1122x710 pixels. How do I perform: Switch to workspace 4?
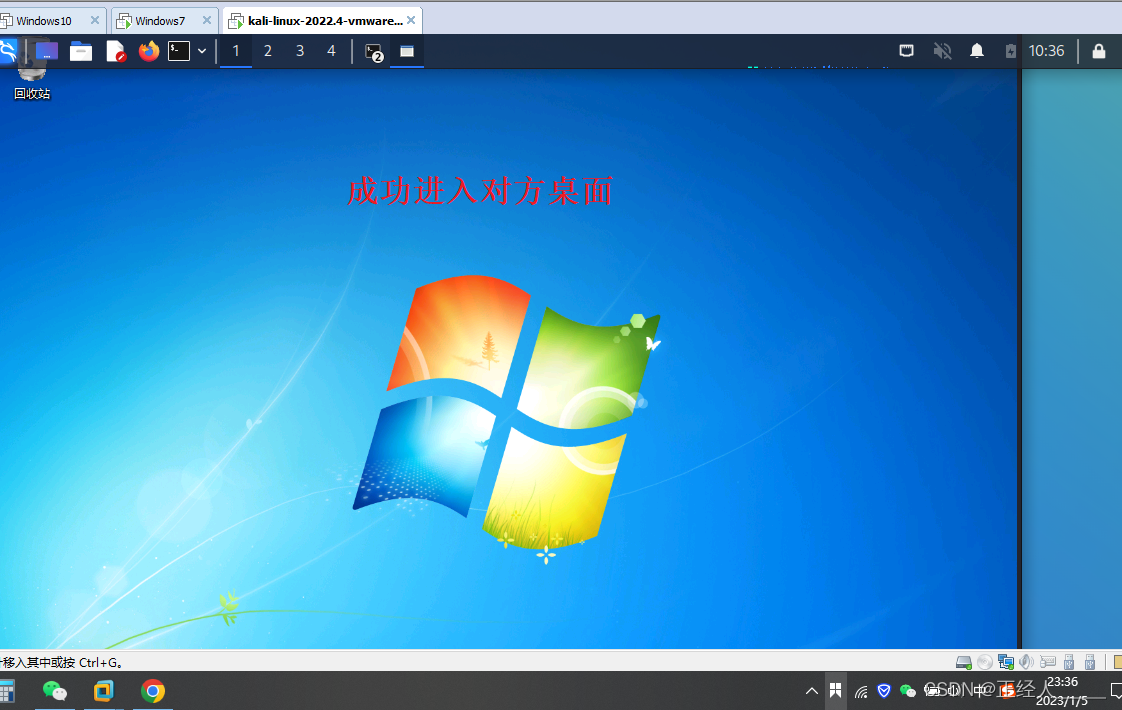[330, 50]
